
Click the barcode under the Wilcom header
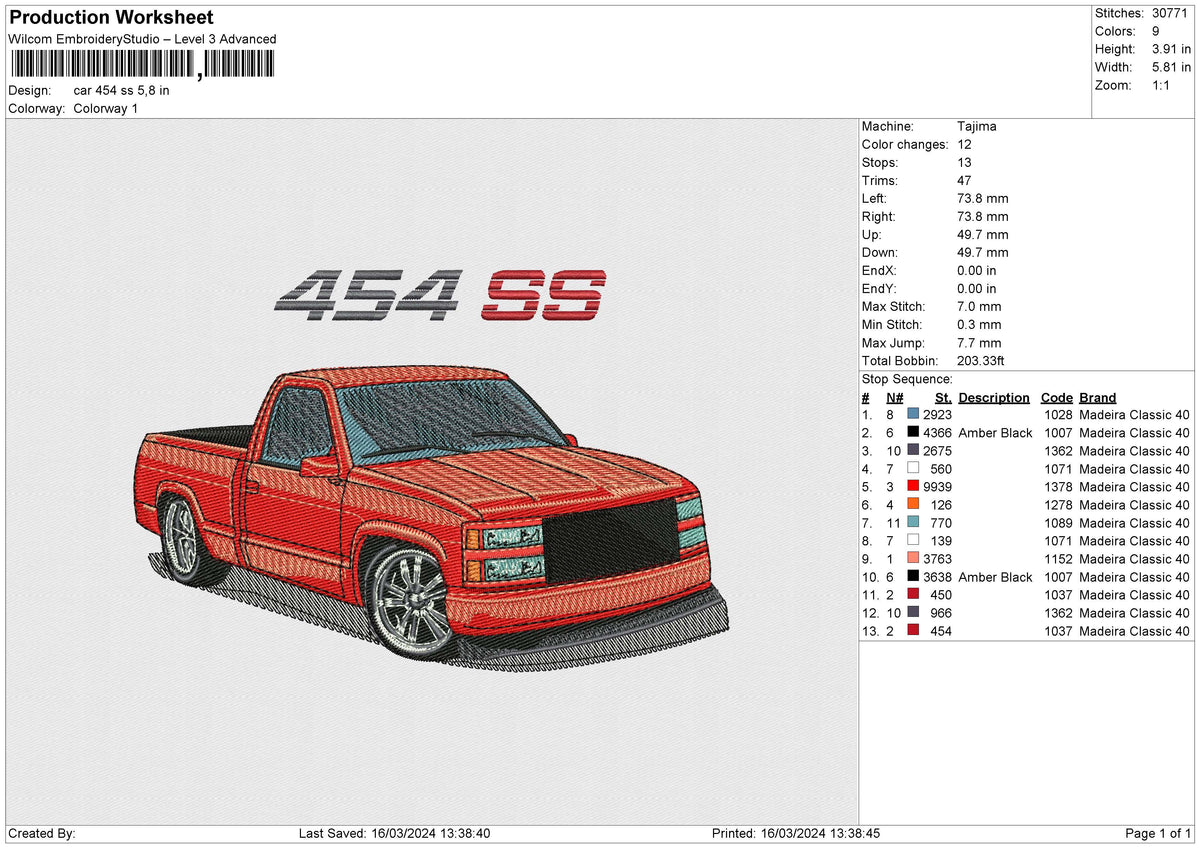pyautogui.click(x=141, y=65)
